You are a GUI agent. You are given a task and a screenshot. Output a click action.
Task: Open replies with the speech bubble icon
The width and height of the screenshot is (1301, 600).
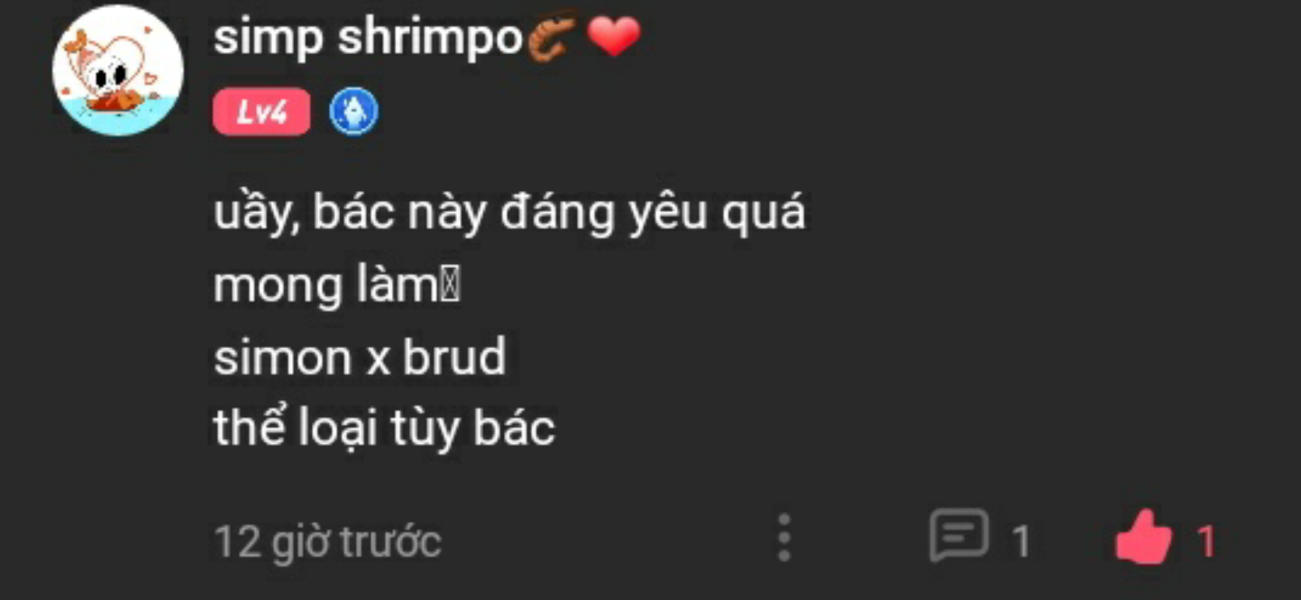(x=958, y=536)
